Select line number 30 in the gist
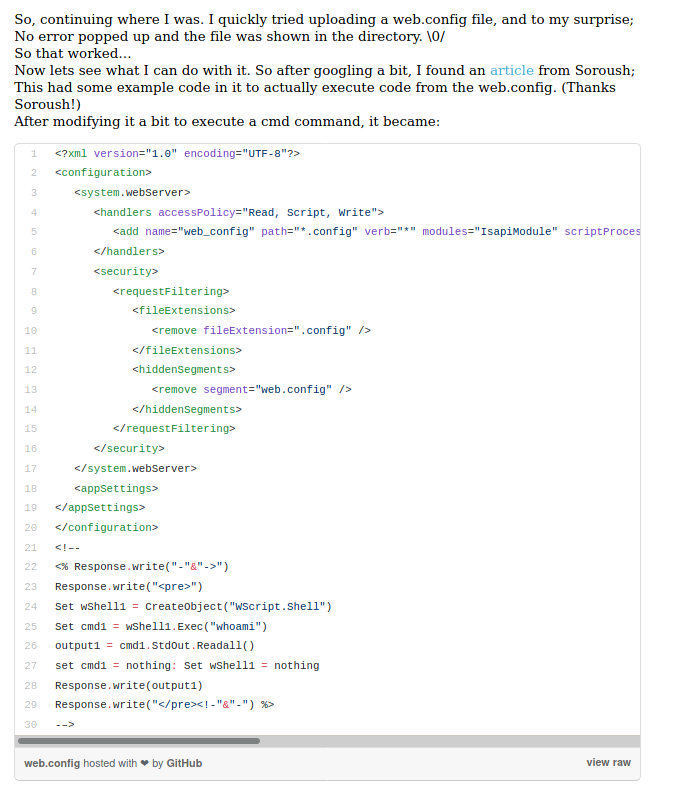 pos(31,724)
